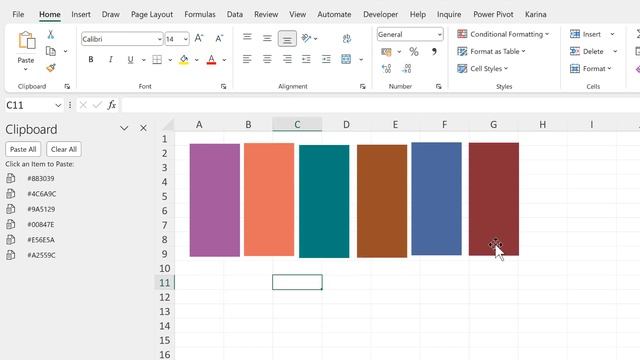
Task: Cut selection with the scissors icon
Action: (51, 34)
